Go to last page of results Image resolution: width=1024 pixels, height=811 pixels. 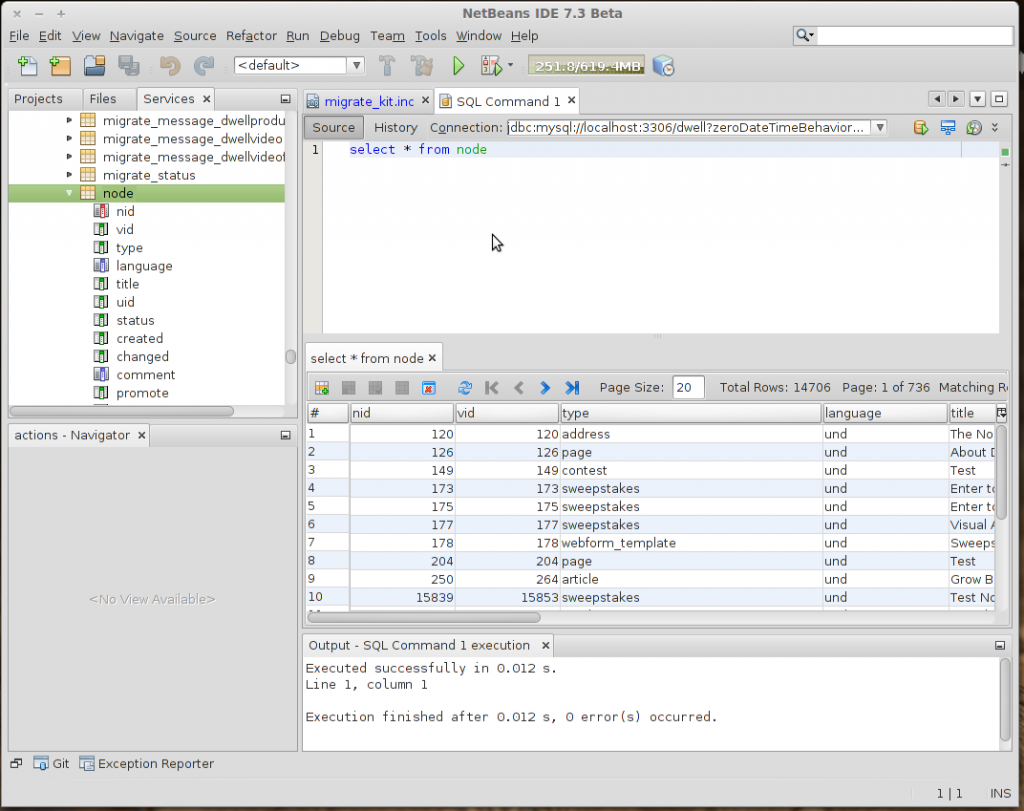[572, 388]
